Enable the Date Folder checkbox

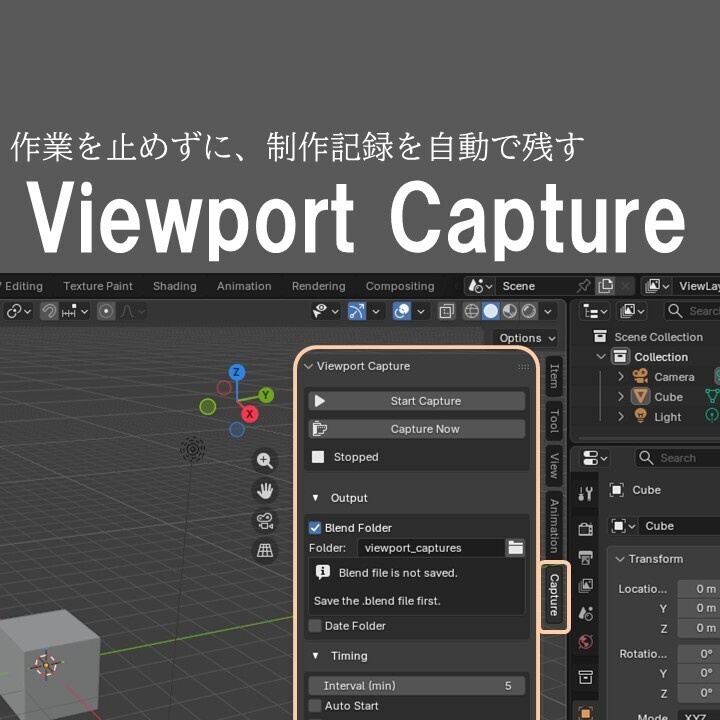coord(315,625)
